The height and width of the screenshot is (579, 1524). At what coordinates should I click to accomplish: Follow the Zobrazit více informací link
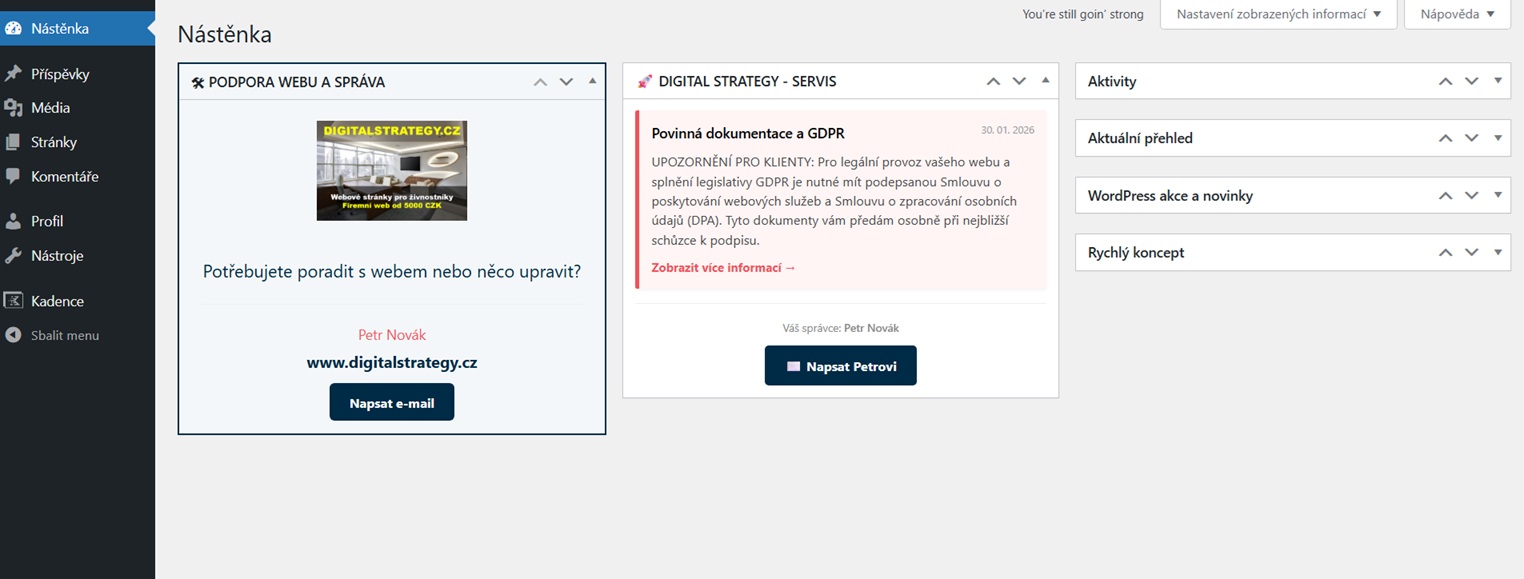[723, 268]
